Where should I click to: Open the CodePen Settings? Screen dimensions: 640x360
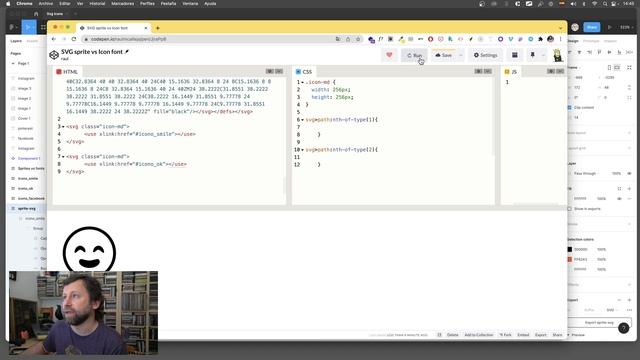click(x=485, y=55)
